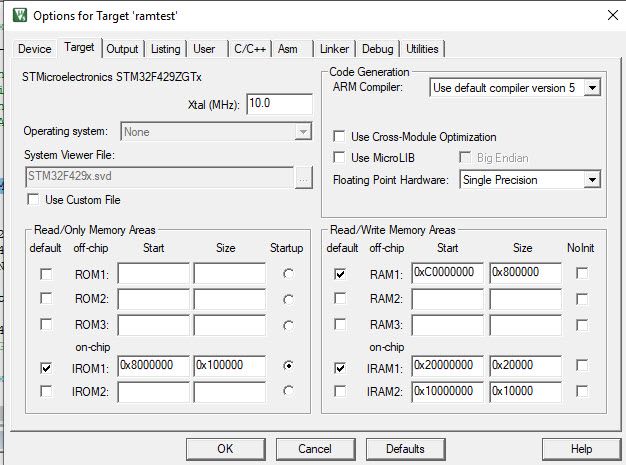Image resolution: width=626 pixels, height=465 pixels.
Task: Open the User tab
Action: 204,49
